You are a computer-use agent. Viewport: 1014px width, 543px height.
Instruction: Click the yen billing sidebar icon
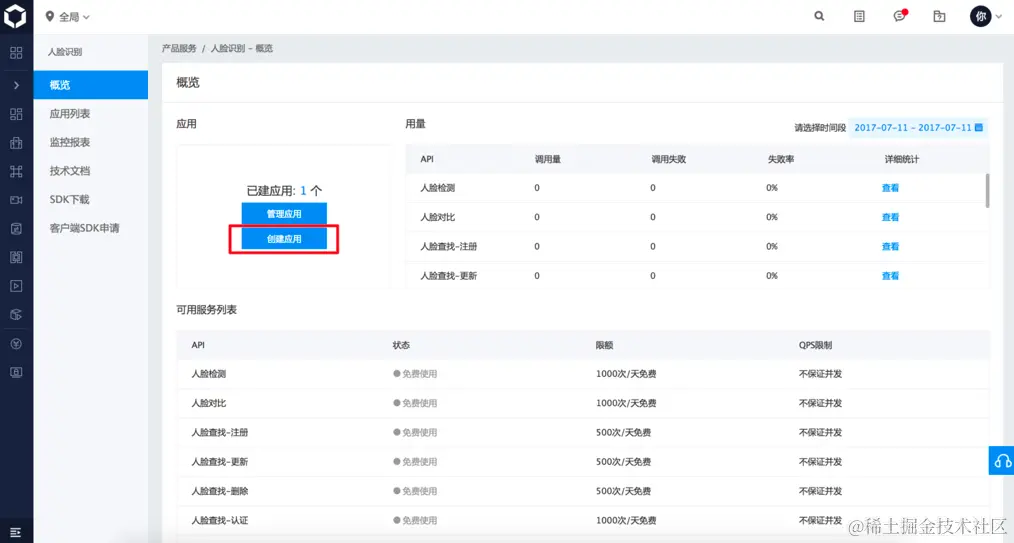[x=16, y=344]
